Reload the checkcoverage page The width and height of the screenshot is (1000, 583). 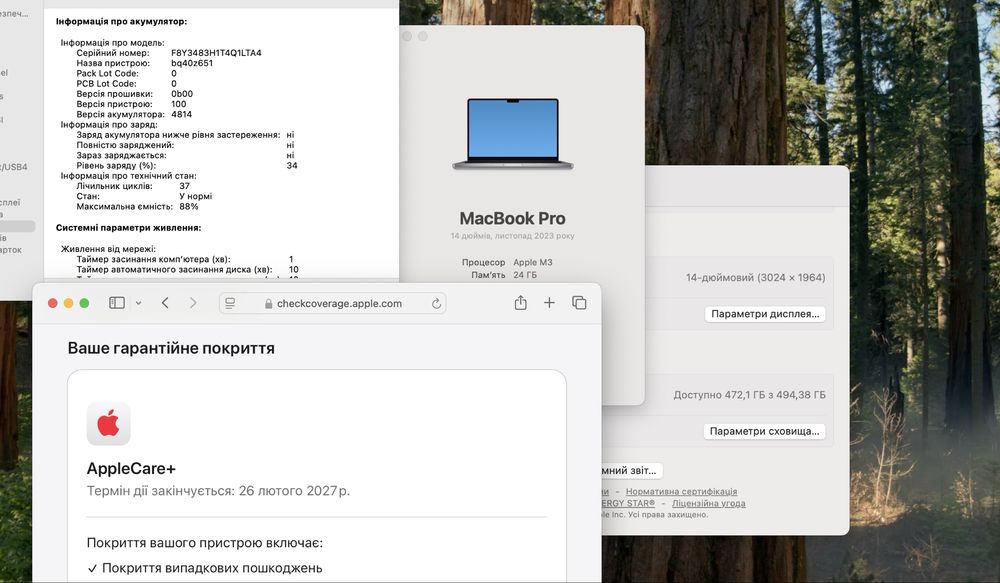[436, 304]
